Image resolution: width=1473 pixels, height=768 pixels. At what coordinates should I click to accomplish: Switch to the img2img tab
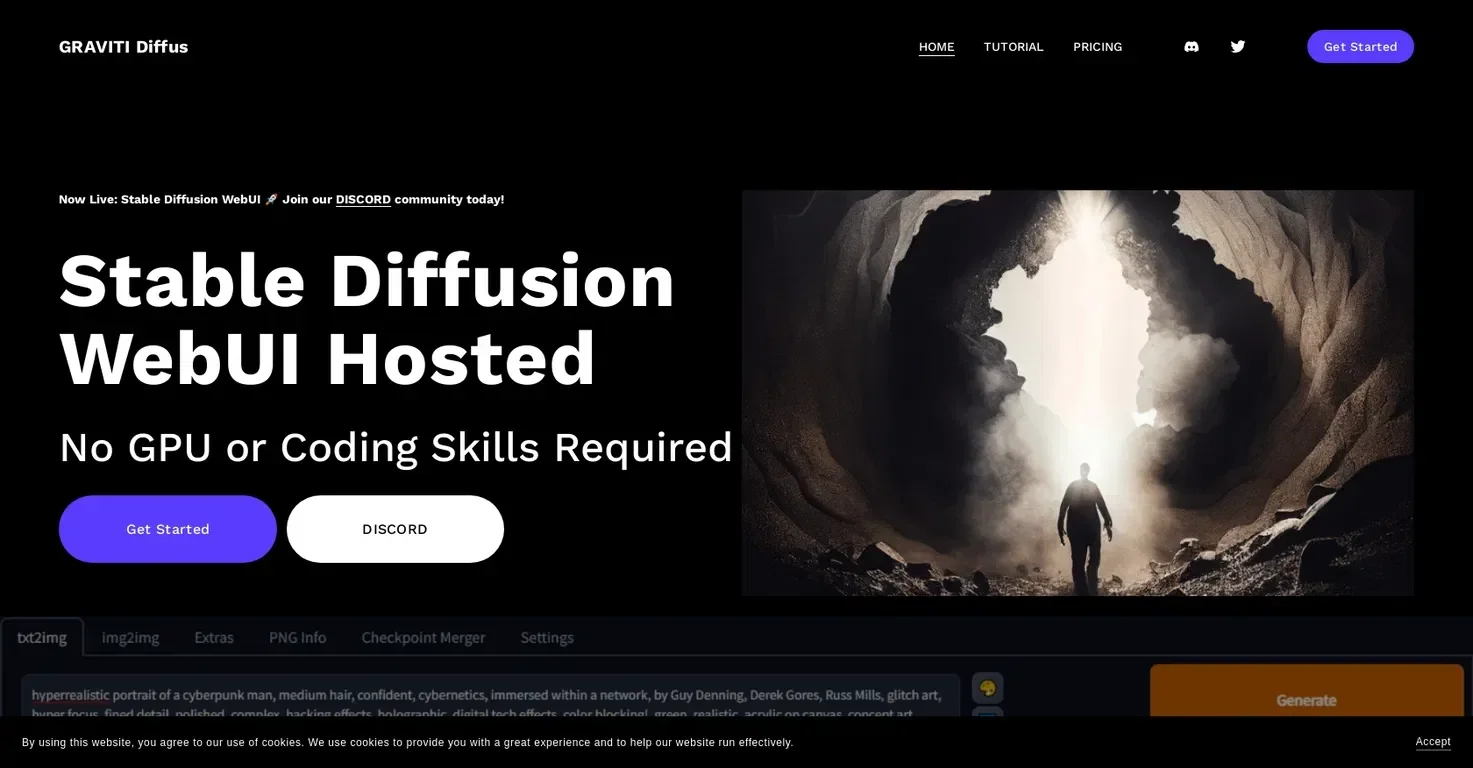tap(130, 638)
